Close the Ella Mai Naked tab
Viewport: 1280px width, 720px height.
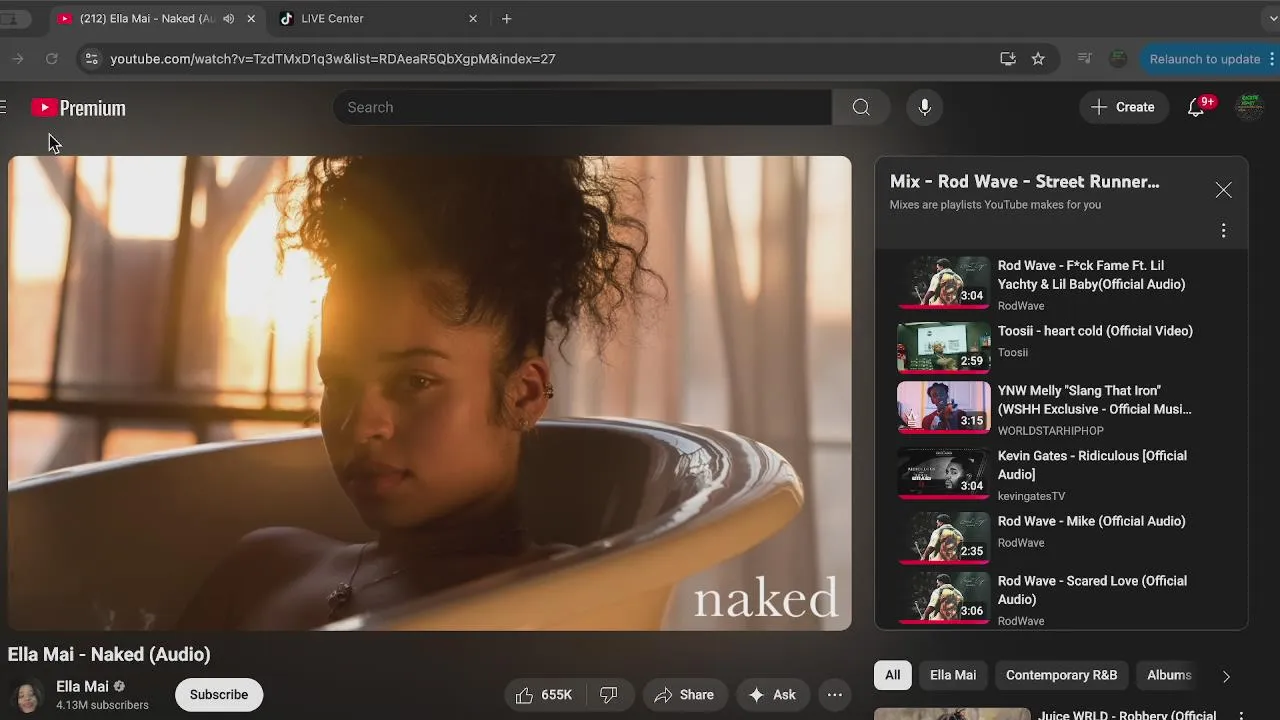(x=251, y=18)
